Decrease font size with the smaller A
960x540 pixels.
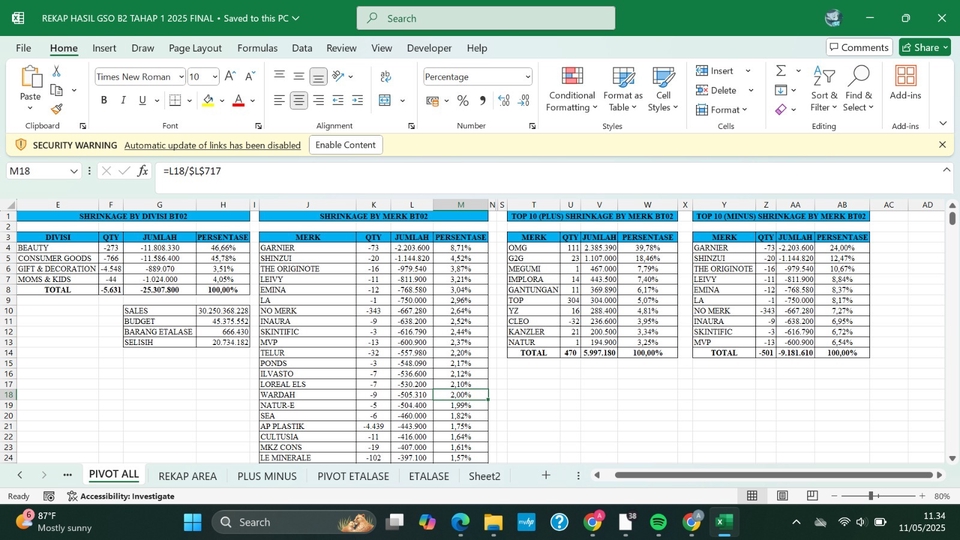point(250,76)
